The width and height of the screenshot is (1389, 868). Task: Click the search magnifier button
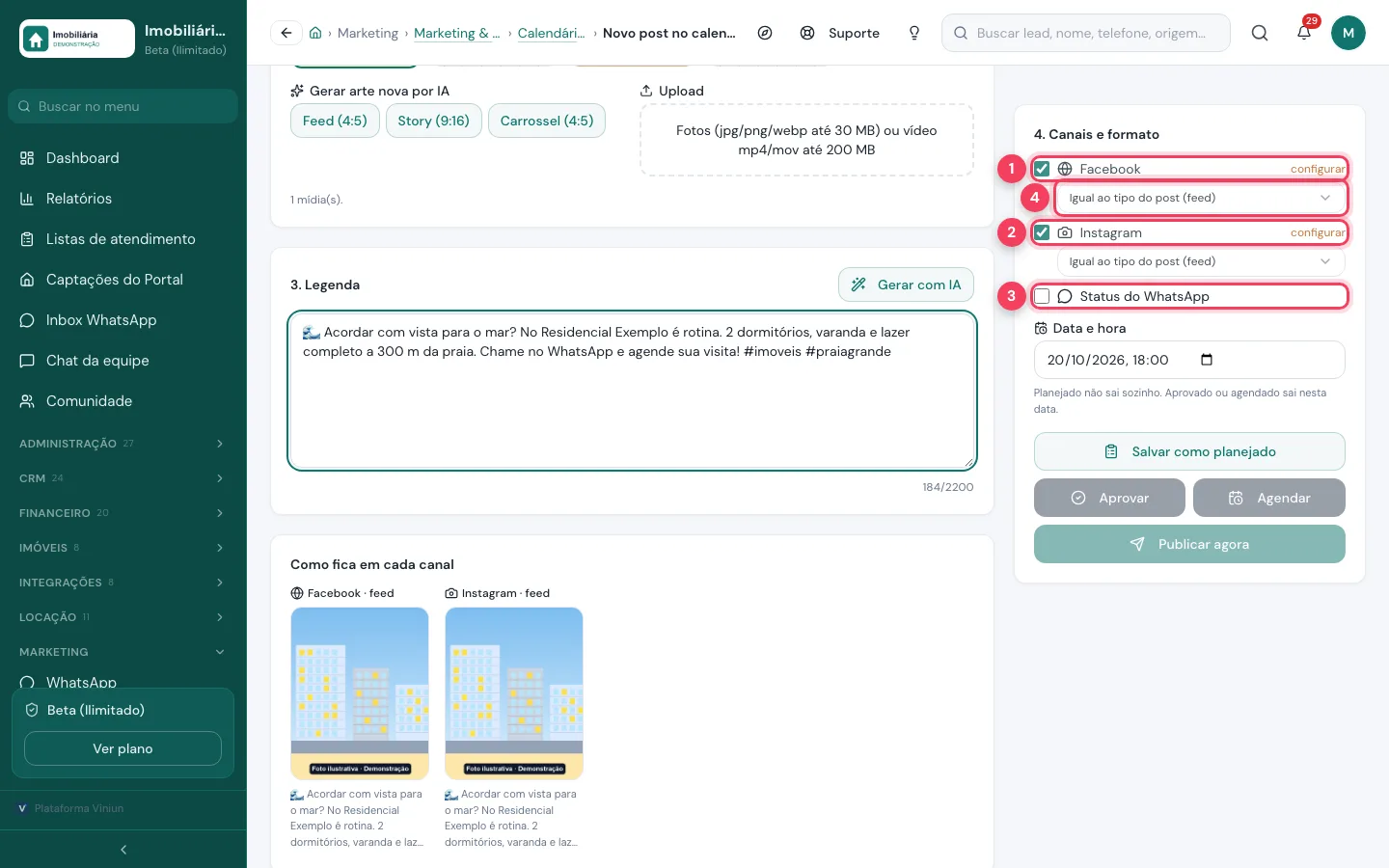pyautogui.click(x=1260, y=33)
